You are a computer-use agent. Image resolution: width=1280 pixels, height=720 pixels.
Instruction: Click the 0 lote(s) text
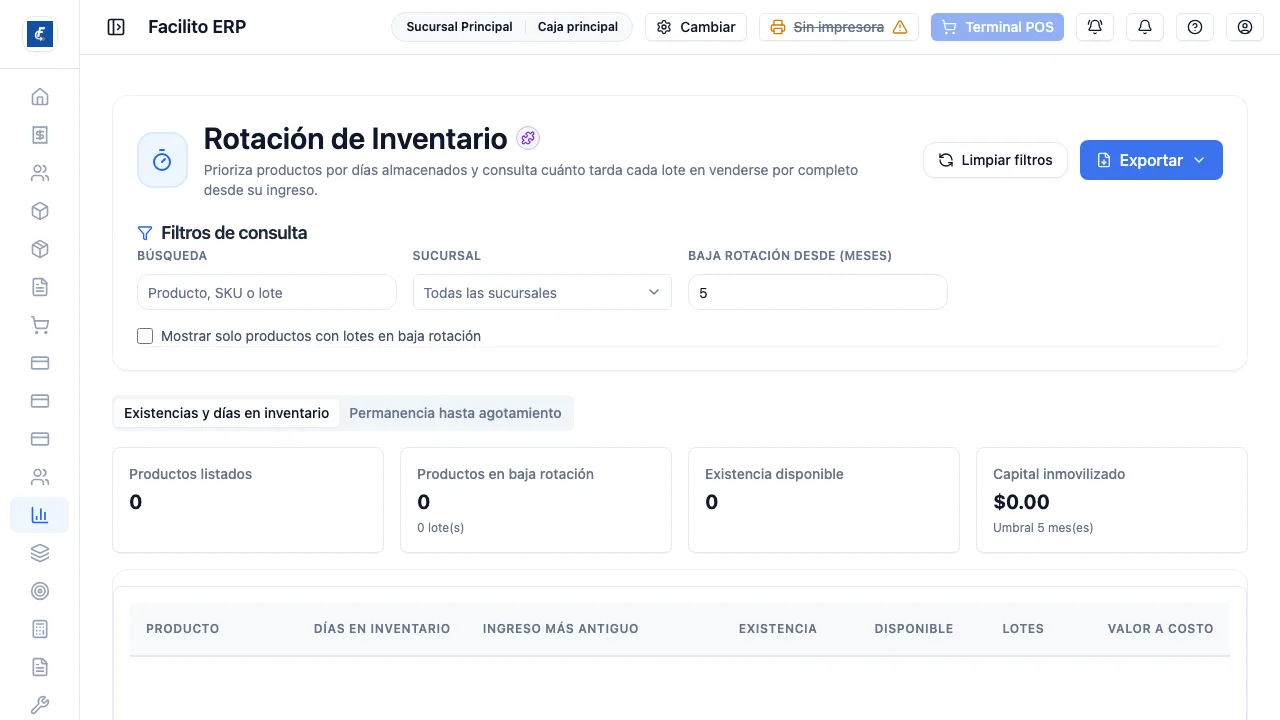tap(441, 527)
